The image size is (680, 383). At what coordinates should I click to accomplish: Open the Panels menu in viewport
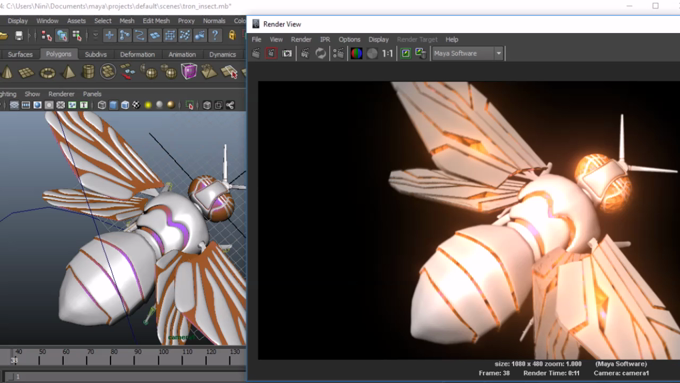pos(92,94)
